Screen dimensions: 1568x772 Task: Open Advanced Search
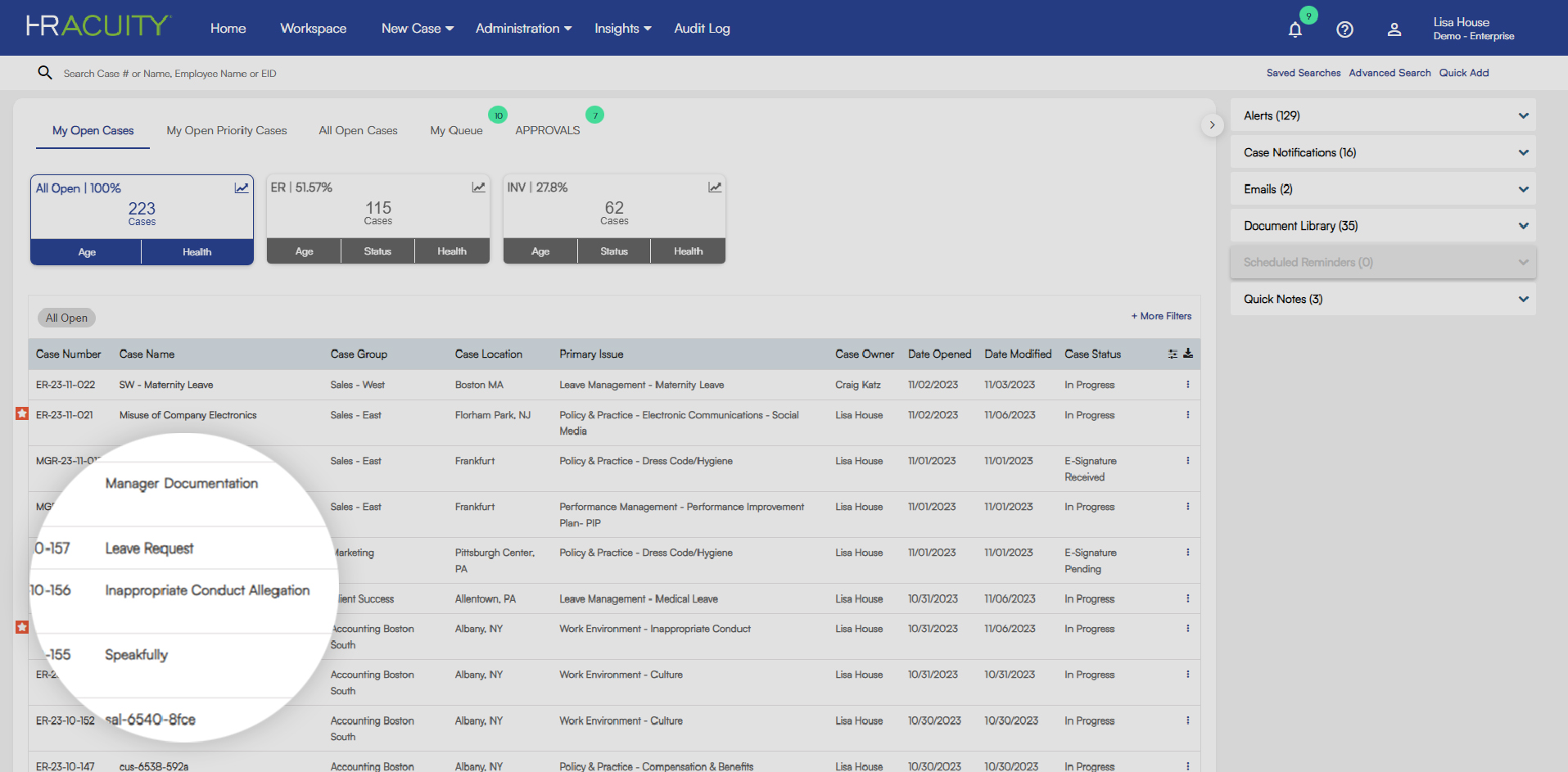pos(1390,73)
